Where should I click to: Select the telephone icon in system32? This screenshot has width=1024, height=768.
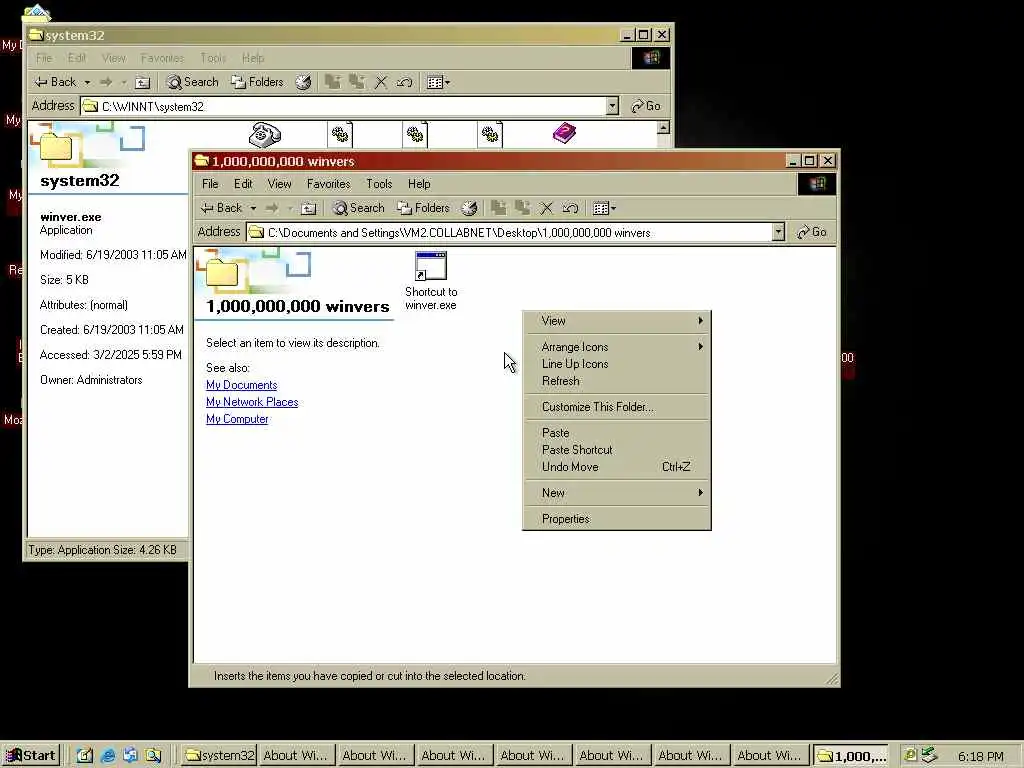coord(265,135)
